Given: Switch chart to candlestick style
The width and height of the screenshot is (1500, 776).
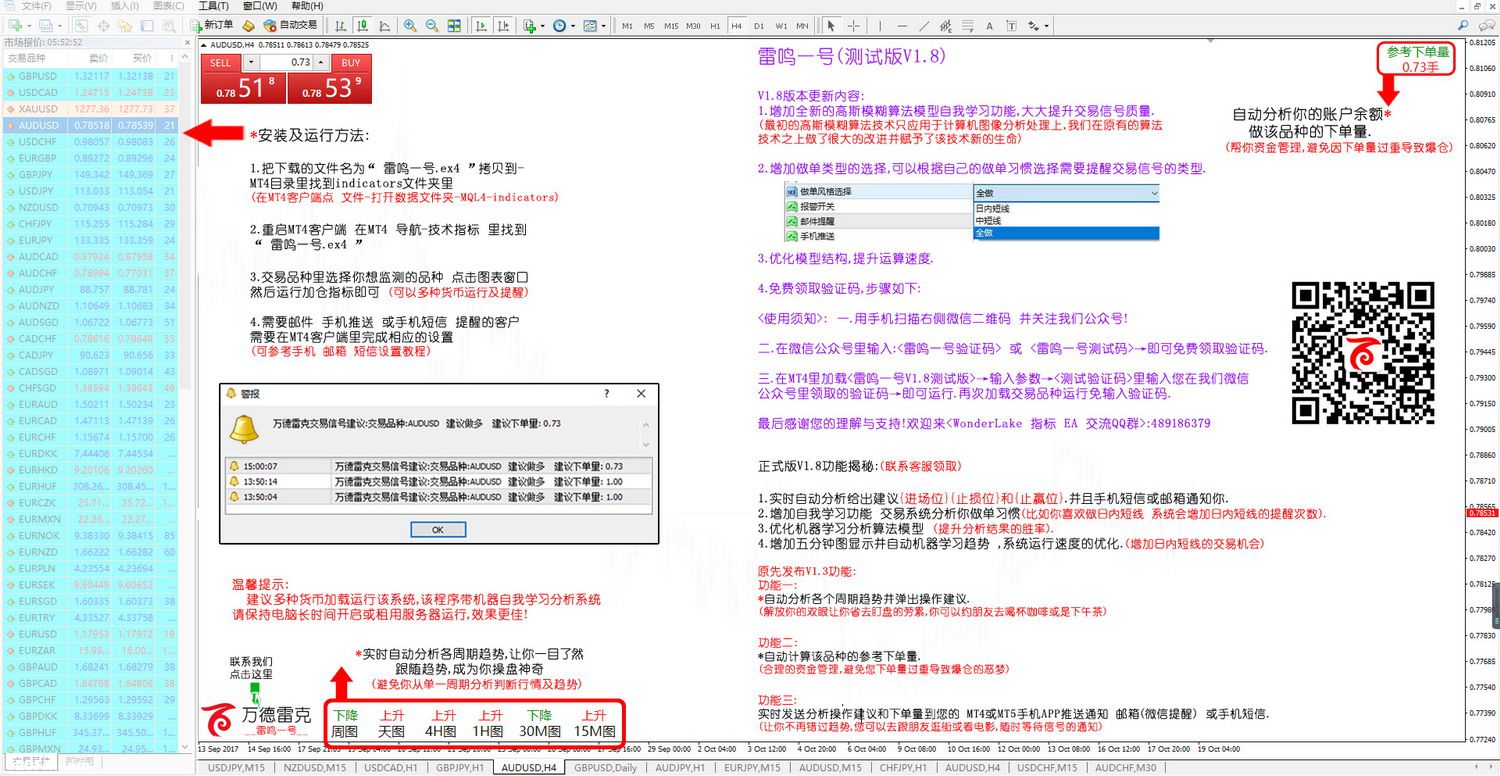Looking at the screenshot, I should tap(363, 25).
